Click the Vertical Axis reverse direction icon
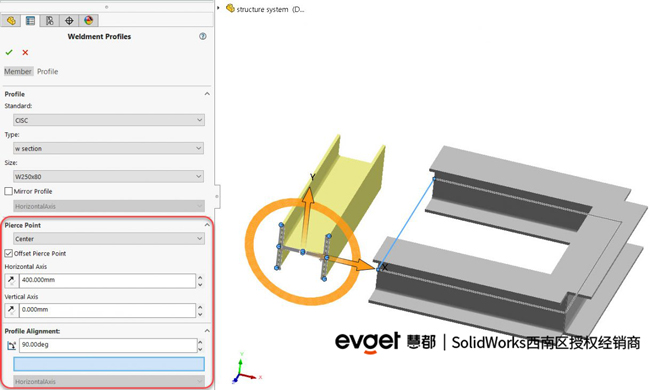The image size is (650, 390). coord(12,310)
